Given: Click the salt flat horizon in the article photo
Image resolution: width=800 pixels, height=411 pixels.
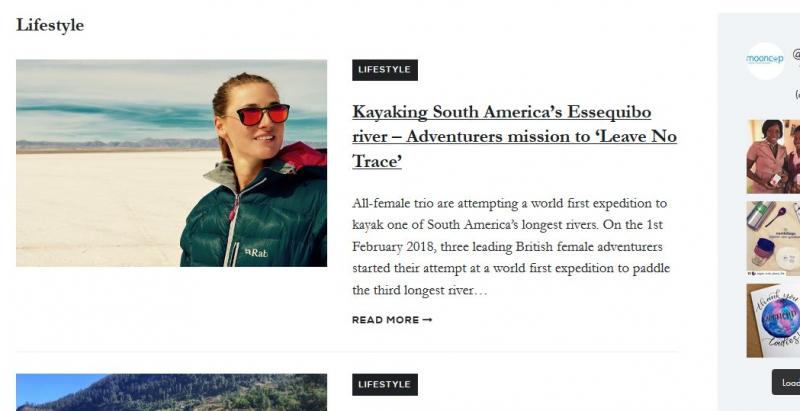Looking at the screenshot, I should point(100,146).
